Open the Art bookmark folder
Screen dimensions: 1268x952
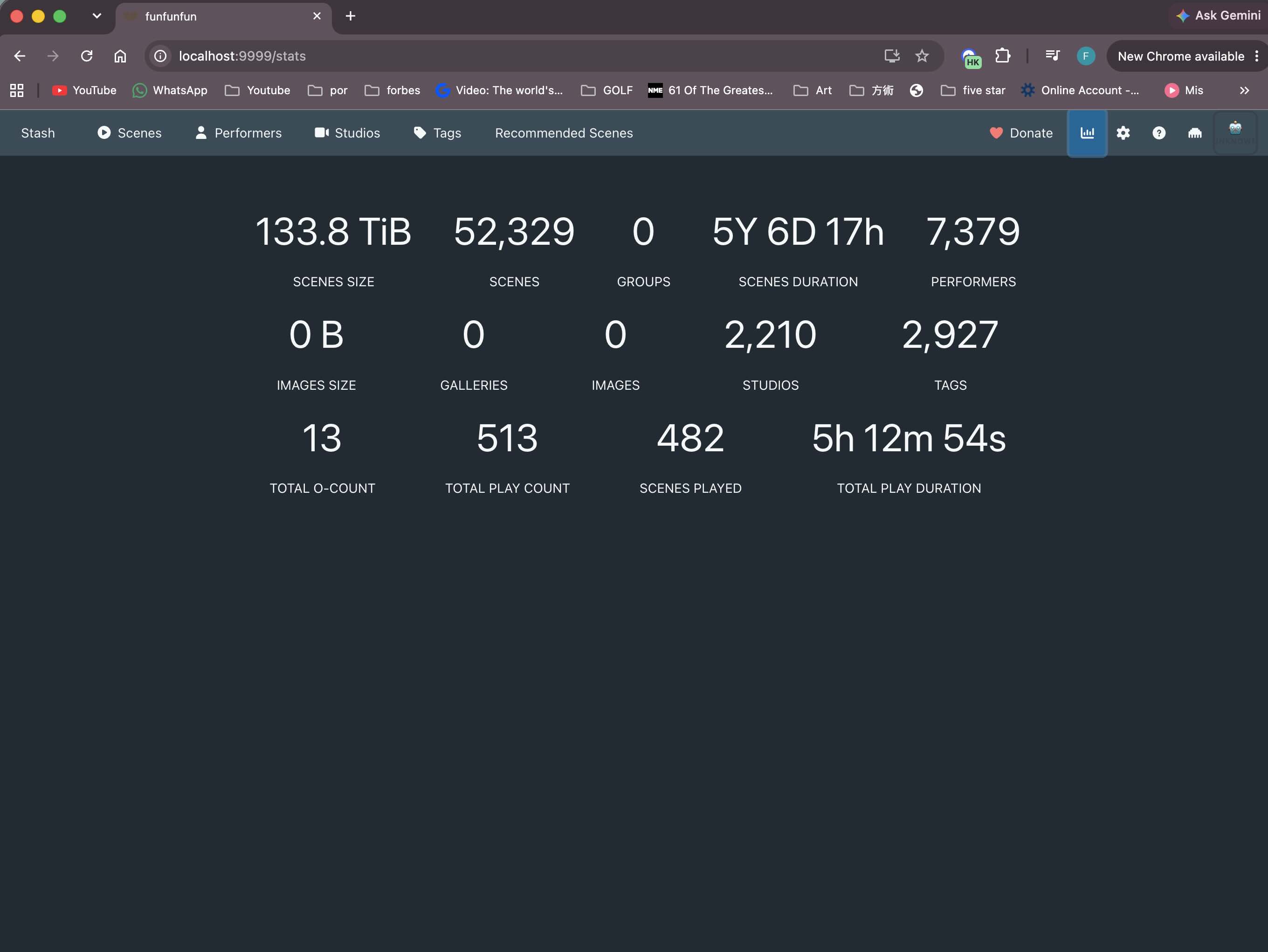(x=812, y=90)
